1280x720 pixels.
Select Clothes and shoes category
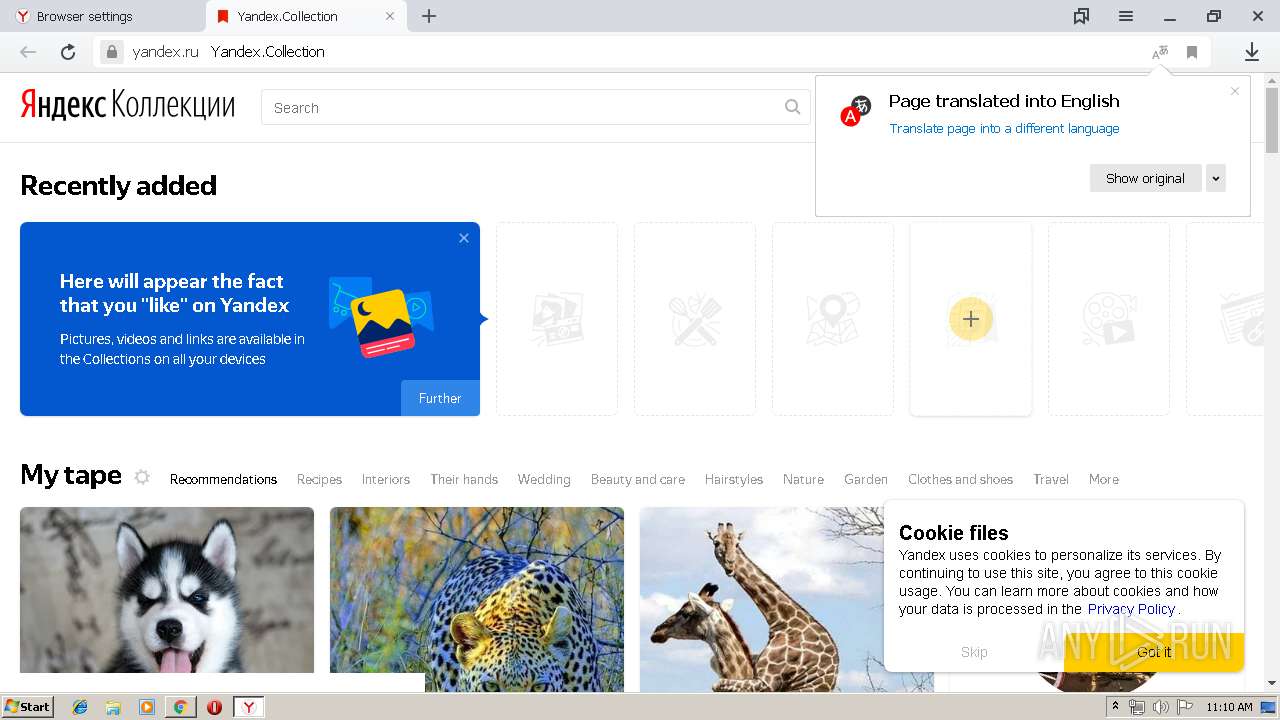pyautogui.click(x=960, y=479)
